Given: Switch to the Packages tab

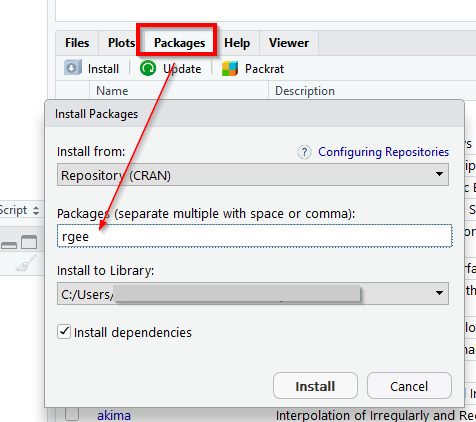Looking at the screenshot, I should (179, 43).
